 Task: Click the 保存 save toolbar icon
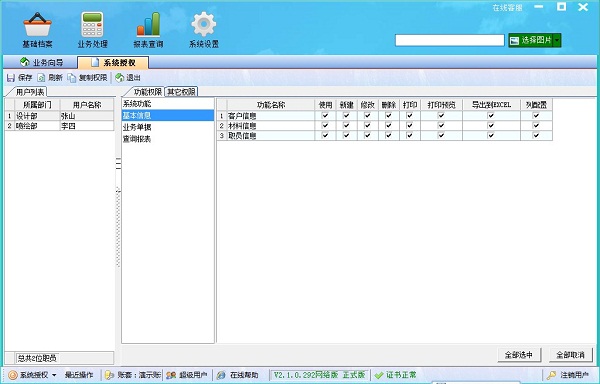(x=11, y=78)
